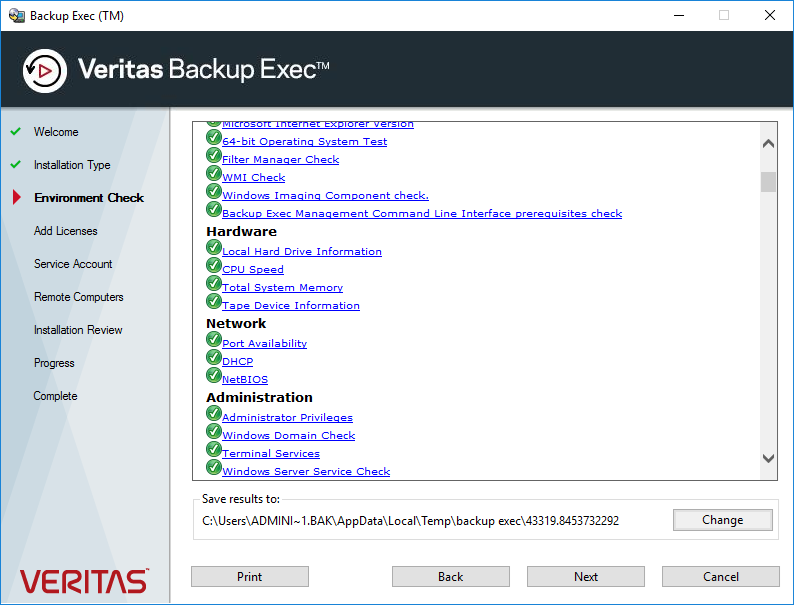Click the Network section heading
This screenshot has height=605, width=794.
[236, 324]
